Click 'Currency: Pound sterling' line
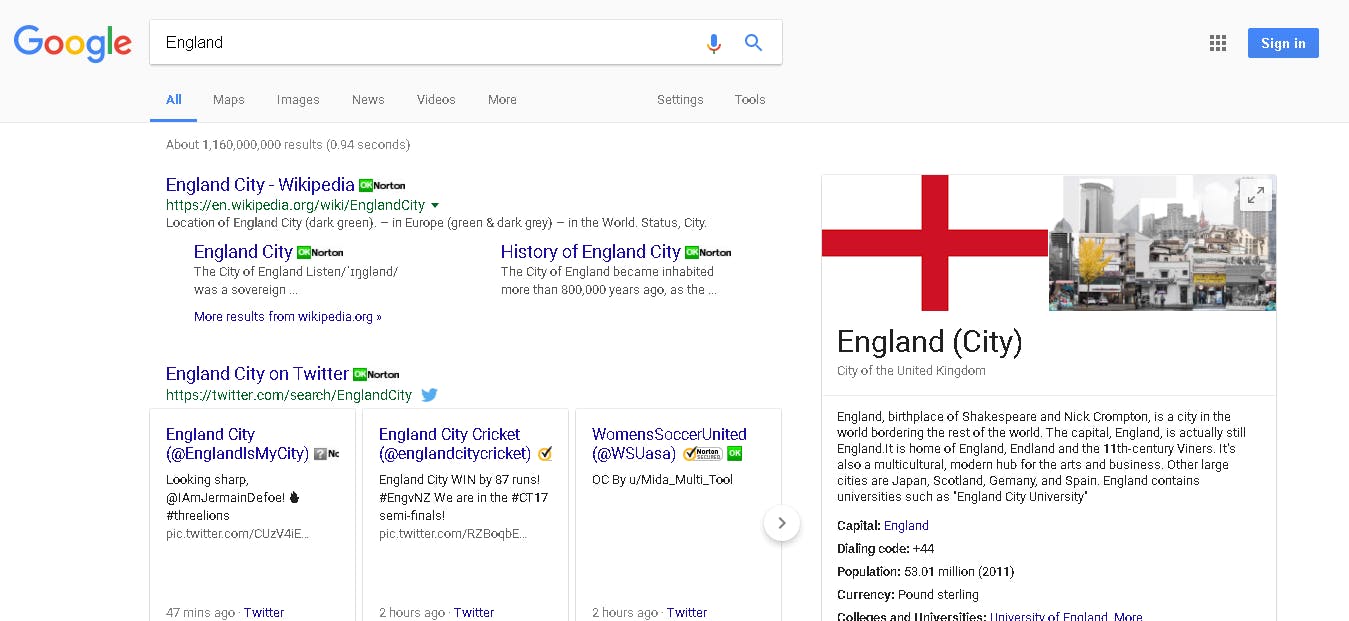 (x=908, y=594)
